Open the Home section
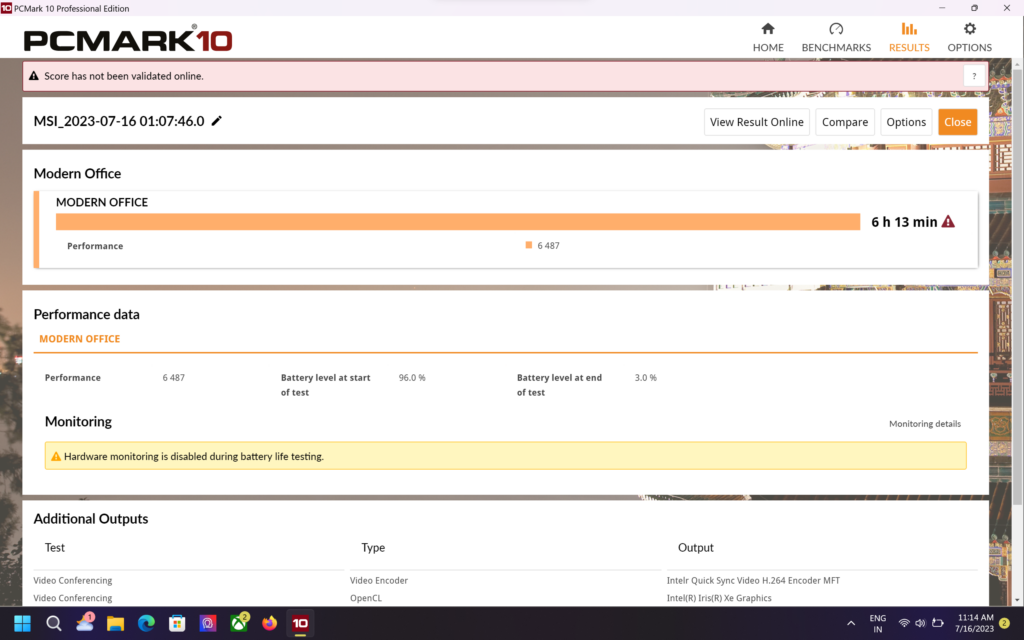This screenshot has width=1024, height=640. [x=767, y=37]
